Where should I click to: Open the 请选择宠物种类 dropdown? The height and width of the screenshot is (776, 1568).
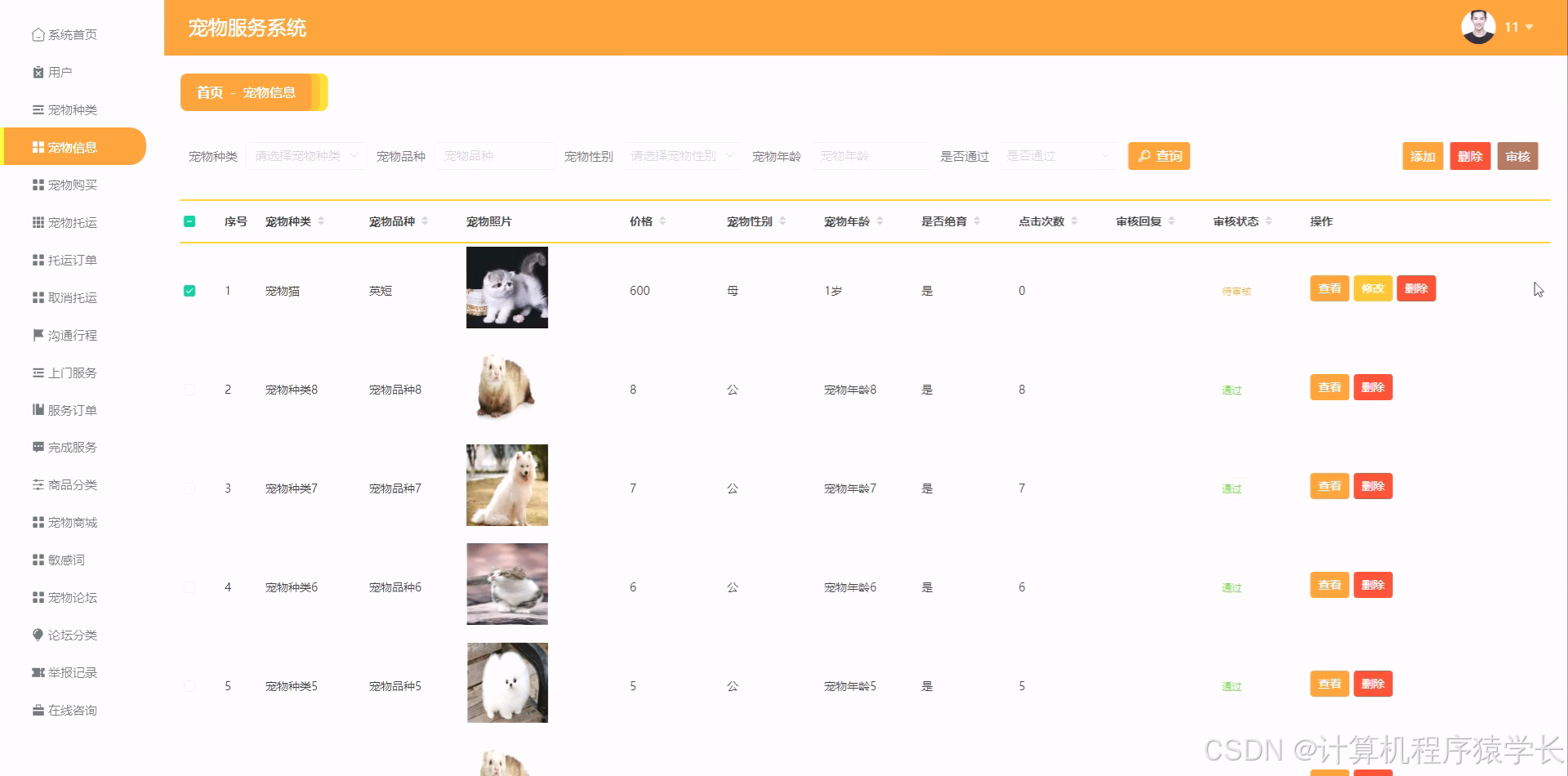(x=307, y=155)
